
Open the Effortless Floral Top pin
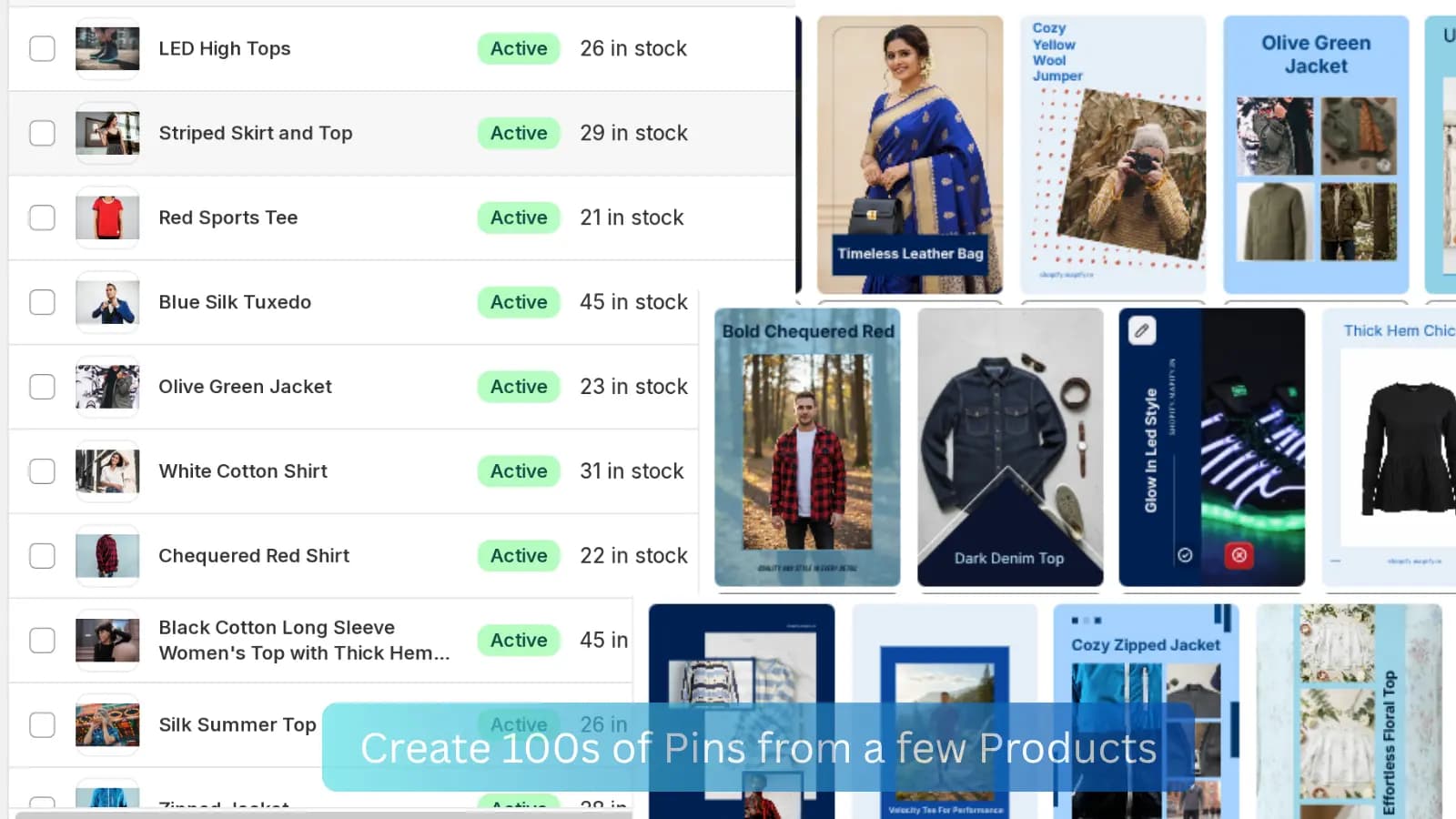tap(1349, 712)
